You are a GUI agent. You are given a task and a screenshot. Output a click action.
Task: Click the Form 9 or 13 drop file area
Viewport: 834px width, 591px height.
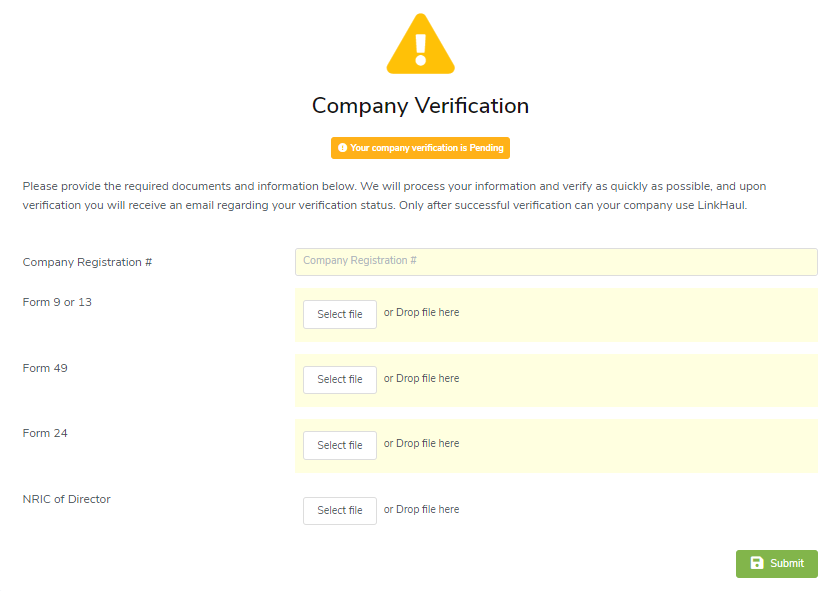600,314
